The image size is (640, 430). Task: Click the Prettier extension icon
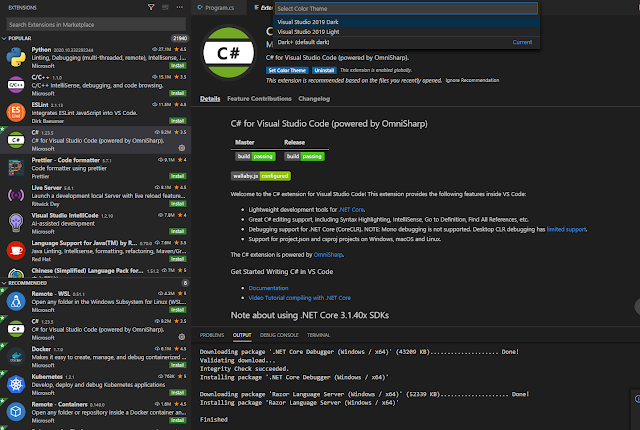coord(16,168)
